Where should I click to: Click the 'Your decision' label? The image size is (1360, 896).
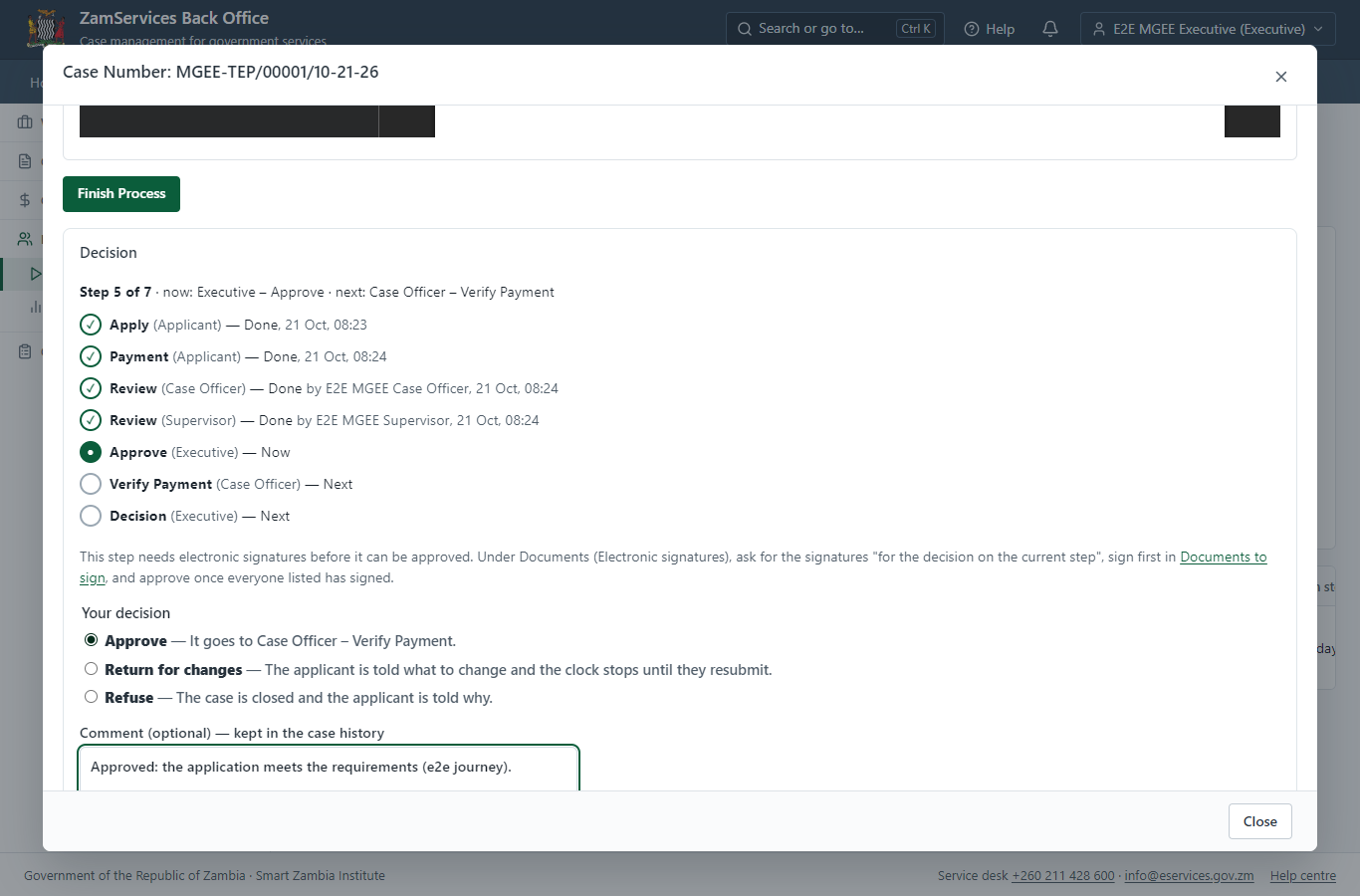click(125, 613)
